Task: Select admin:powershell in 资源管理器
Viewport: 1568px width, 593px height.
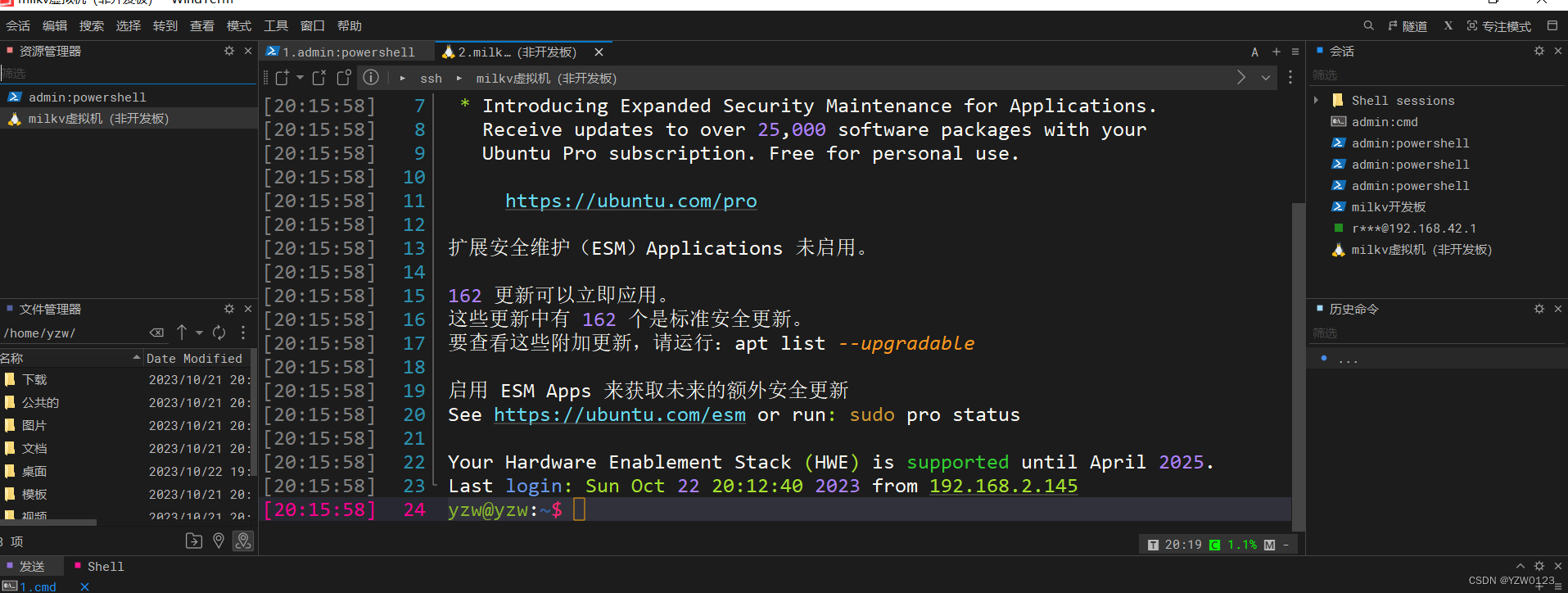Action: pos(129,97)
